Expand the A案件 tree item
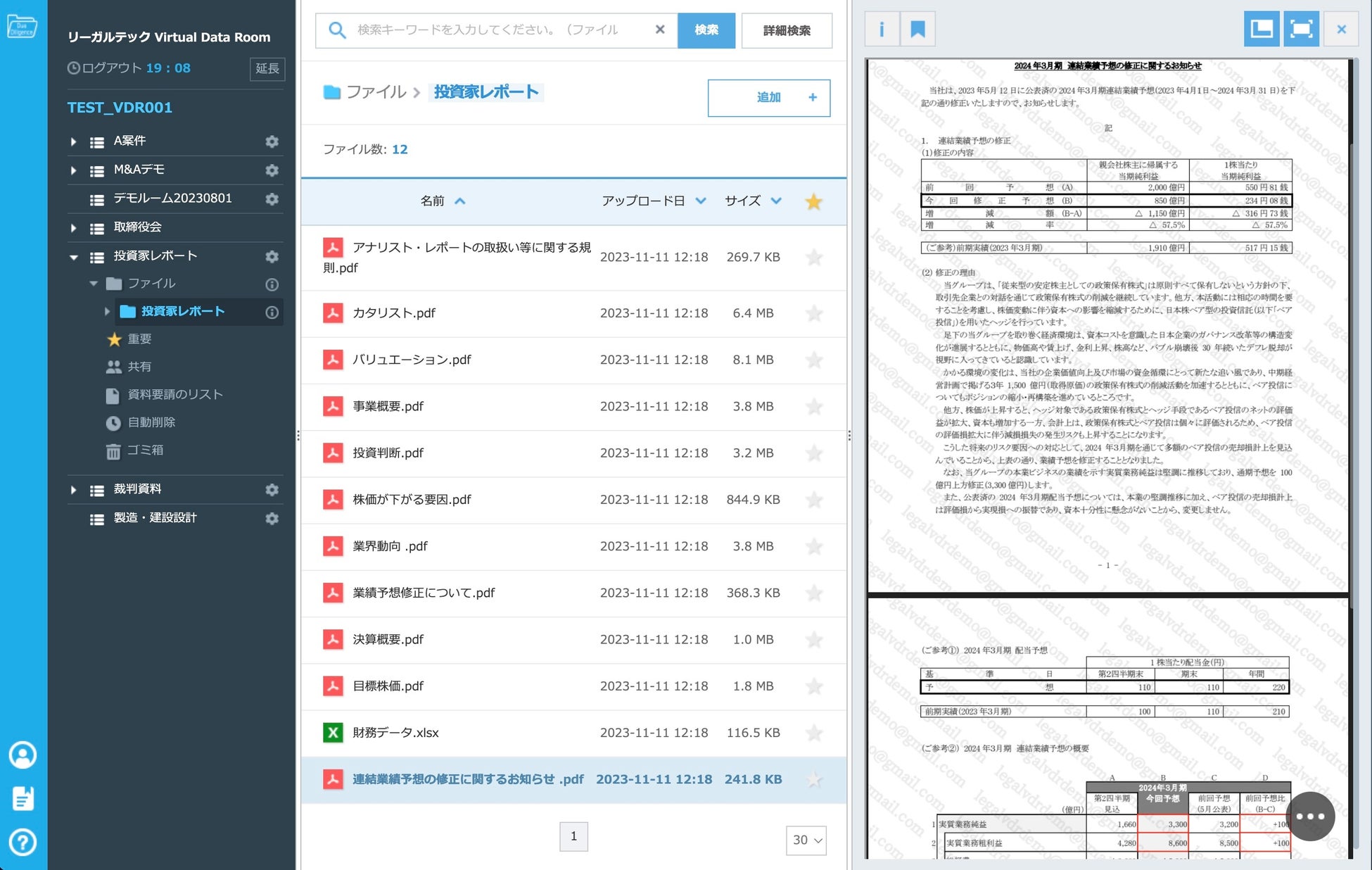1372x870 pixels. pyautogui.click(x=73, y=141)
